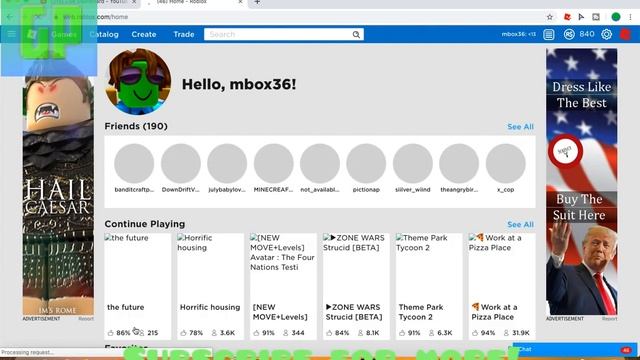The image size is (640, 360).
Task: Open friend x_cop avatar
Action: (505, 163)
